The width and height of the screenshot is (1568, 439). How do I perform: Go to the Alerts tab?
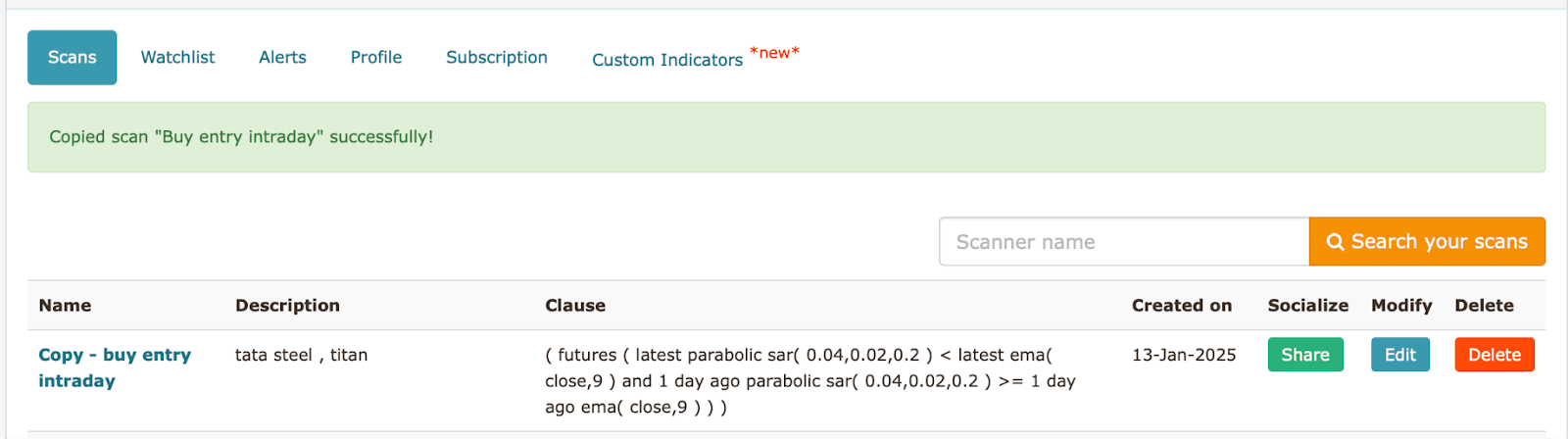click(282, 58)
